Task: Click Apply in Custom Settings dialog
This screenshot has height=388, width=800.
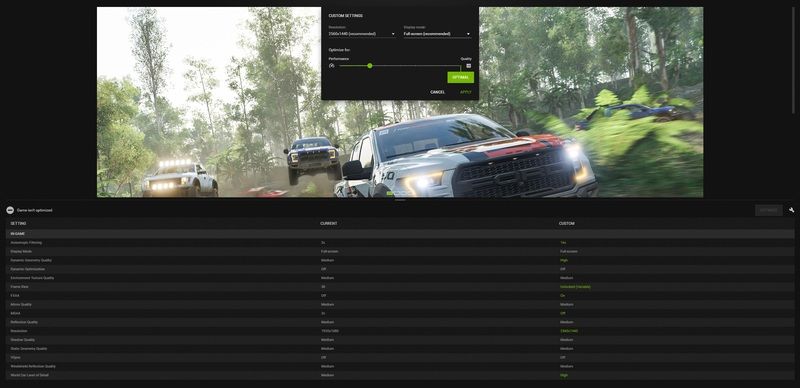Action: click(x=465, y=92)
